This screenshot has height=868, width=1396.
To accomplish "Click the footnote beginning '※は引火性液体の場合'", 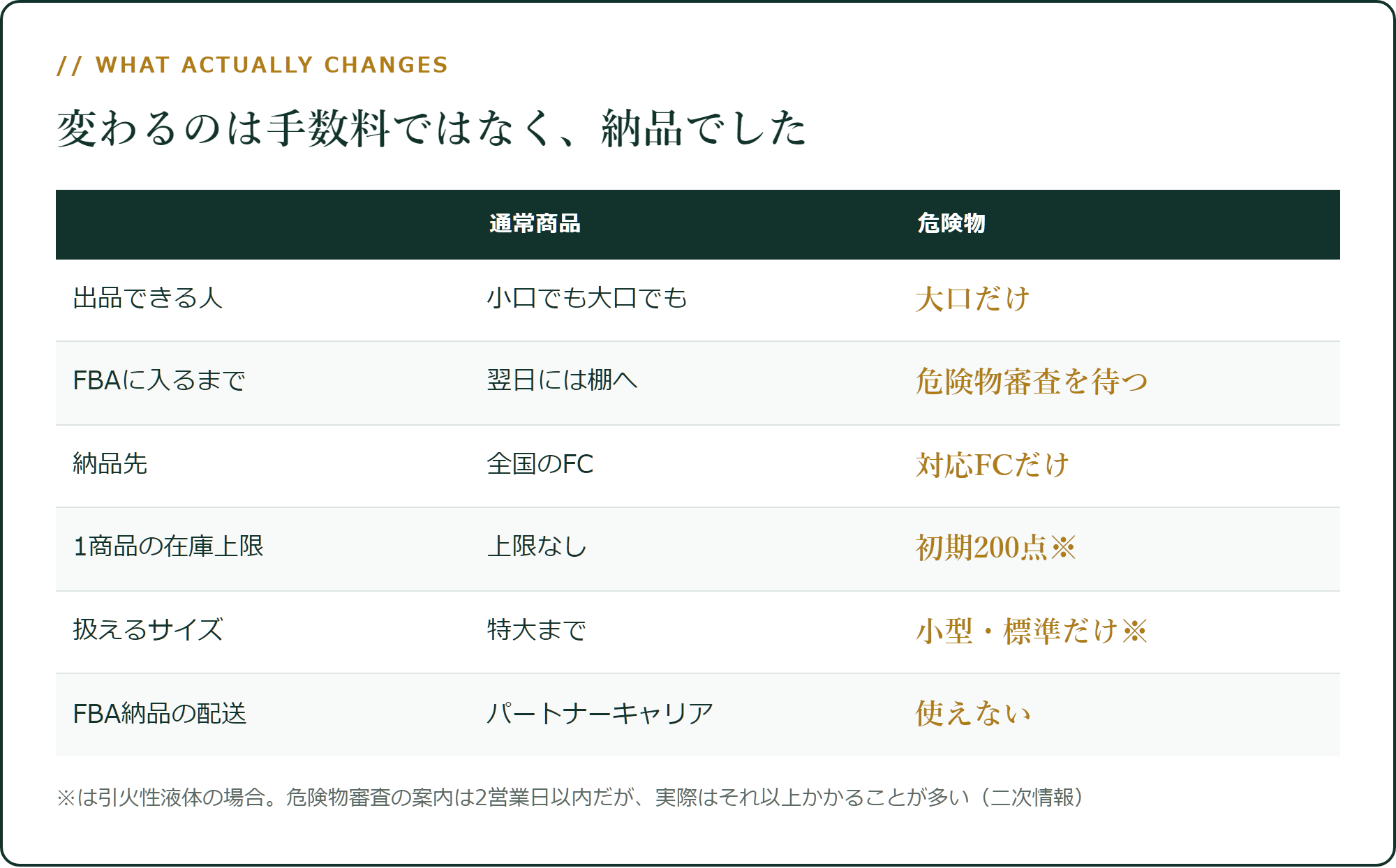I will coord(570,797).
